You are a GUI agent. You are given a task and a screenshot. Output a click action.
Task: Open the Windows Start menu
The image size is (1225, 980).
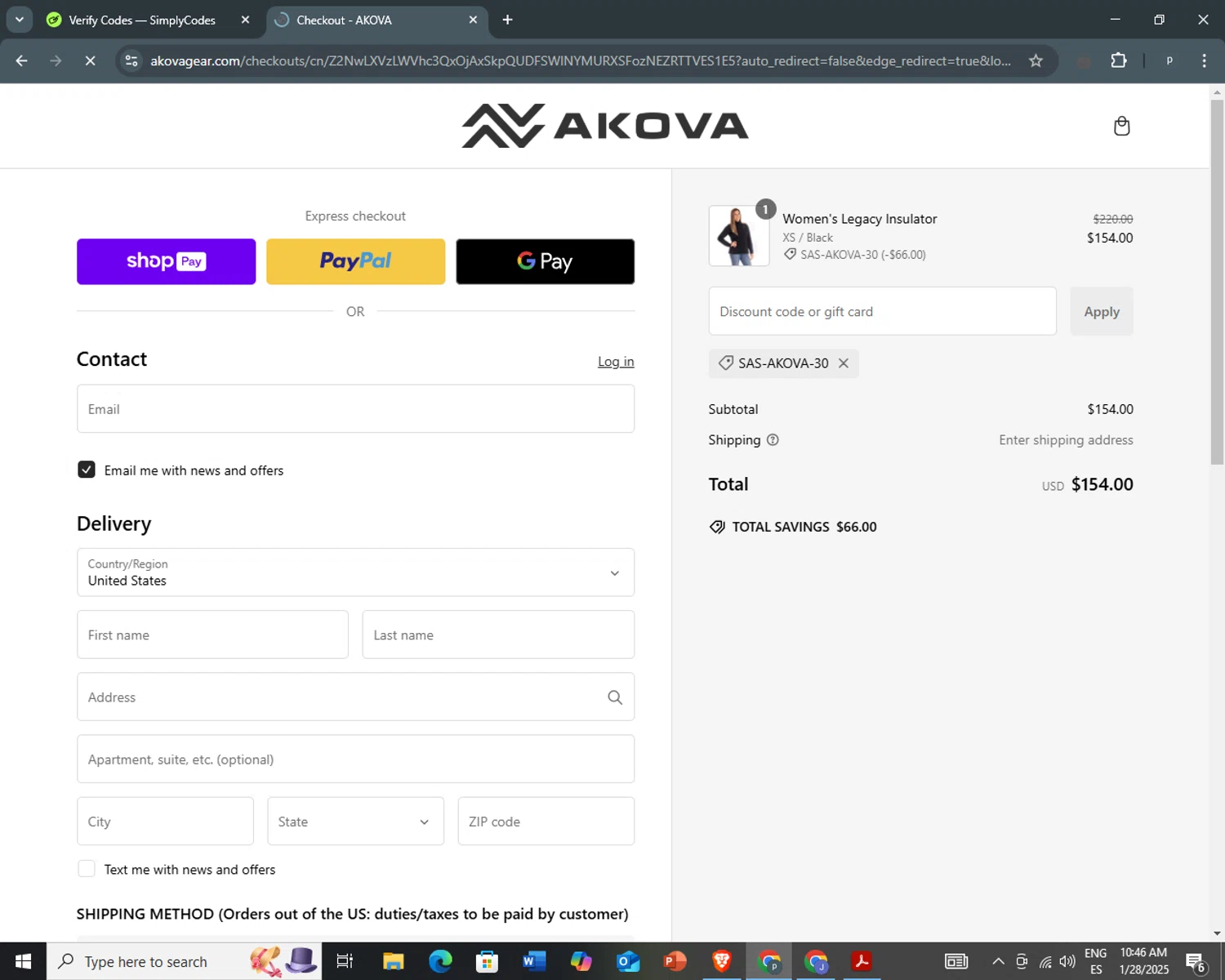click(x=23, y=961)
